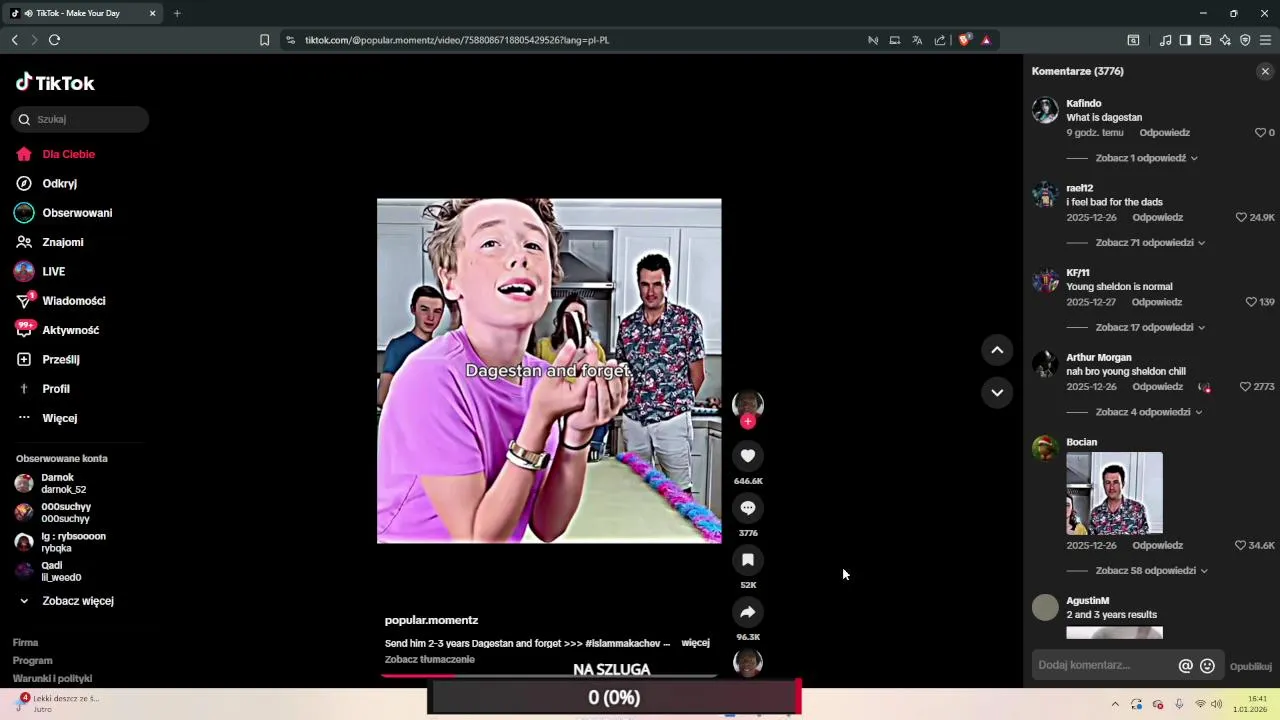
Task: Insert a mention with the @ icon
Action: (1186, 666)
